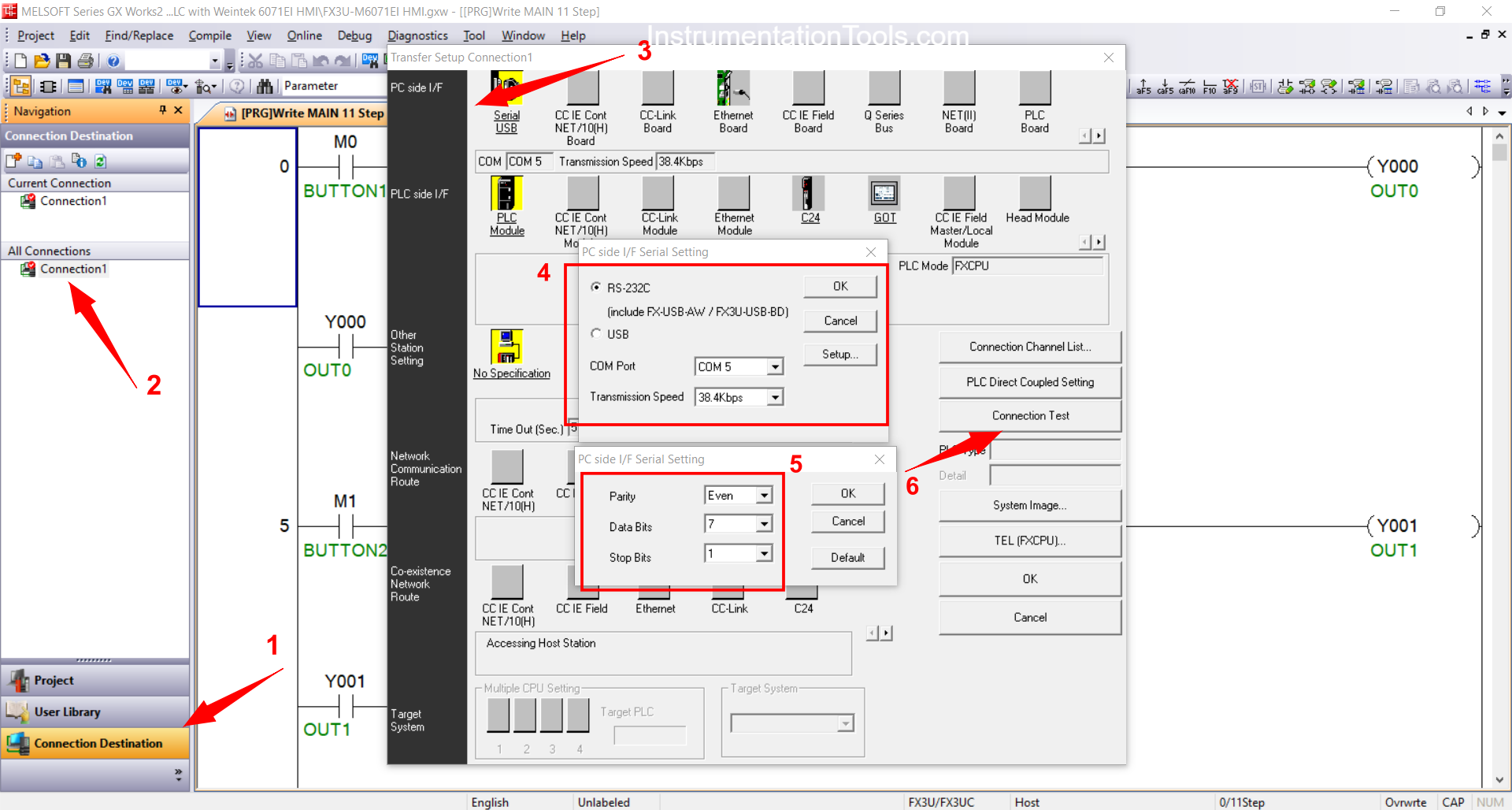Open the Project menu
1512x810 pixels.
click(x=35, y=35)
